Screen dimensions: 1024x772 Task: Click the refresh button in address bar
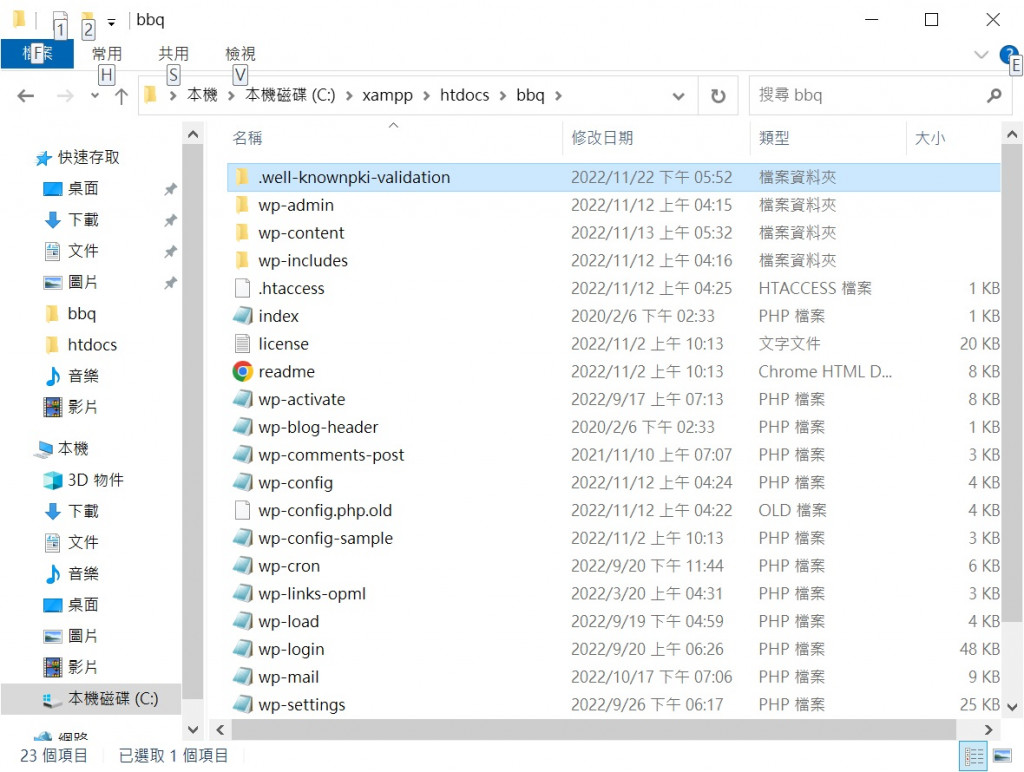pyautogui.click(x=718, y=96)
